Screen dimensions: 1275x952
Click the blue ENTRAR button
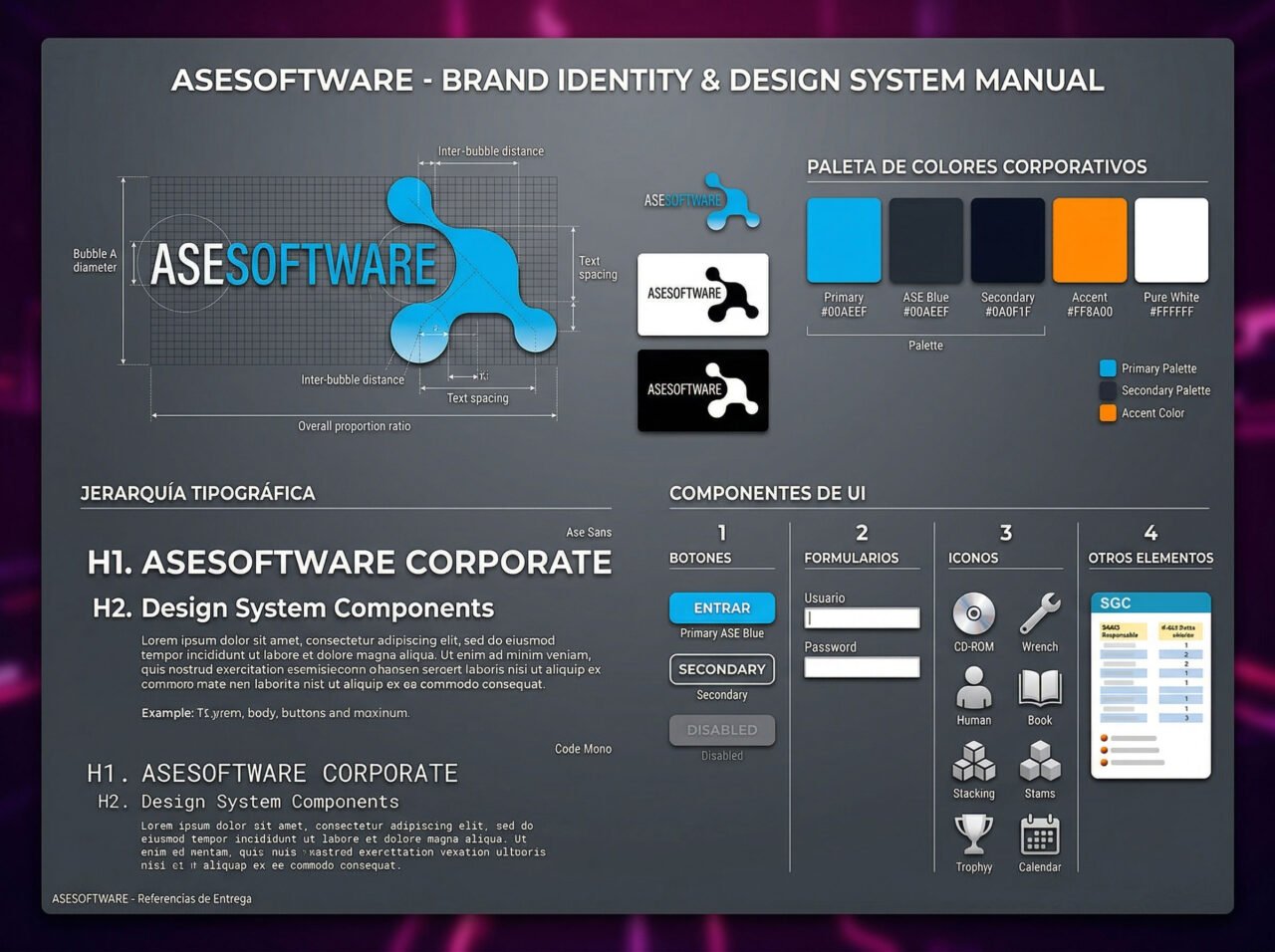coord(722,607)
